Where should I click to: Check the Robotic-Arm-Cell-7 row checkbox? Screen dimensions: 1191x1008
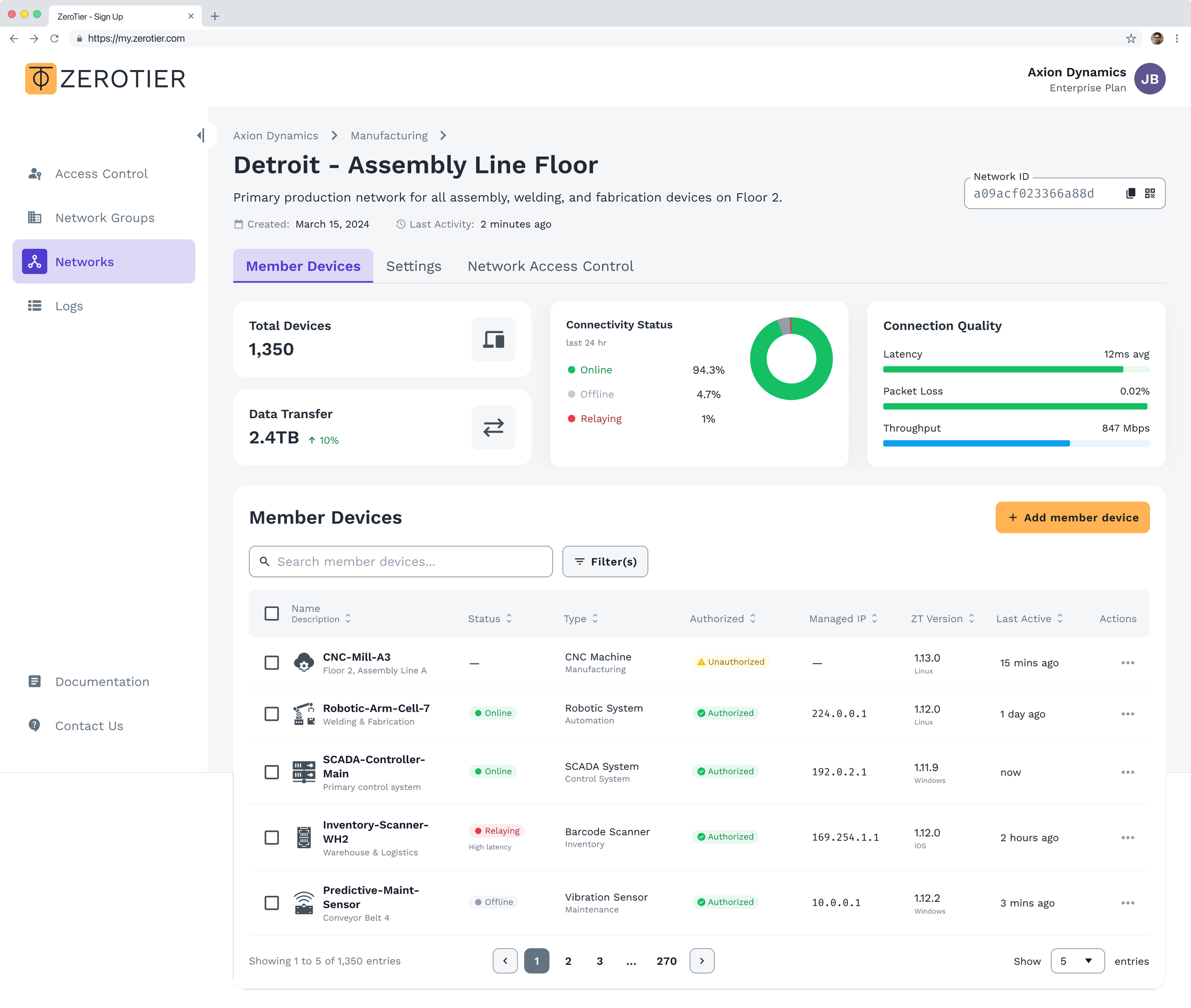pos(272,713)
